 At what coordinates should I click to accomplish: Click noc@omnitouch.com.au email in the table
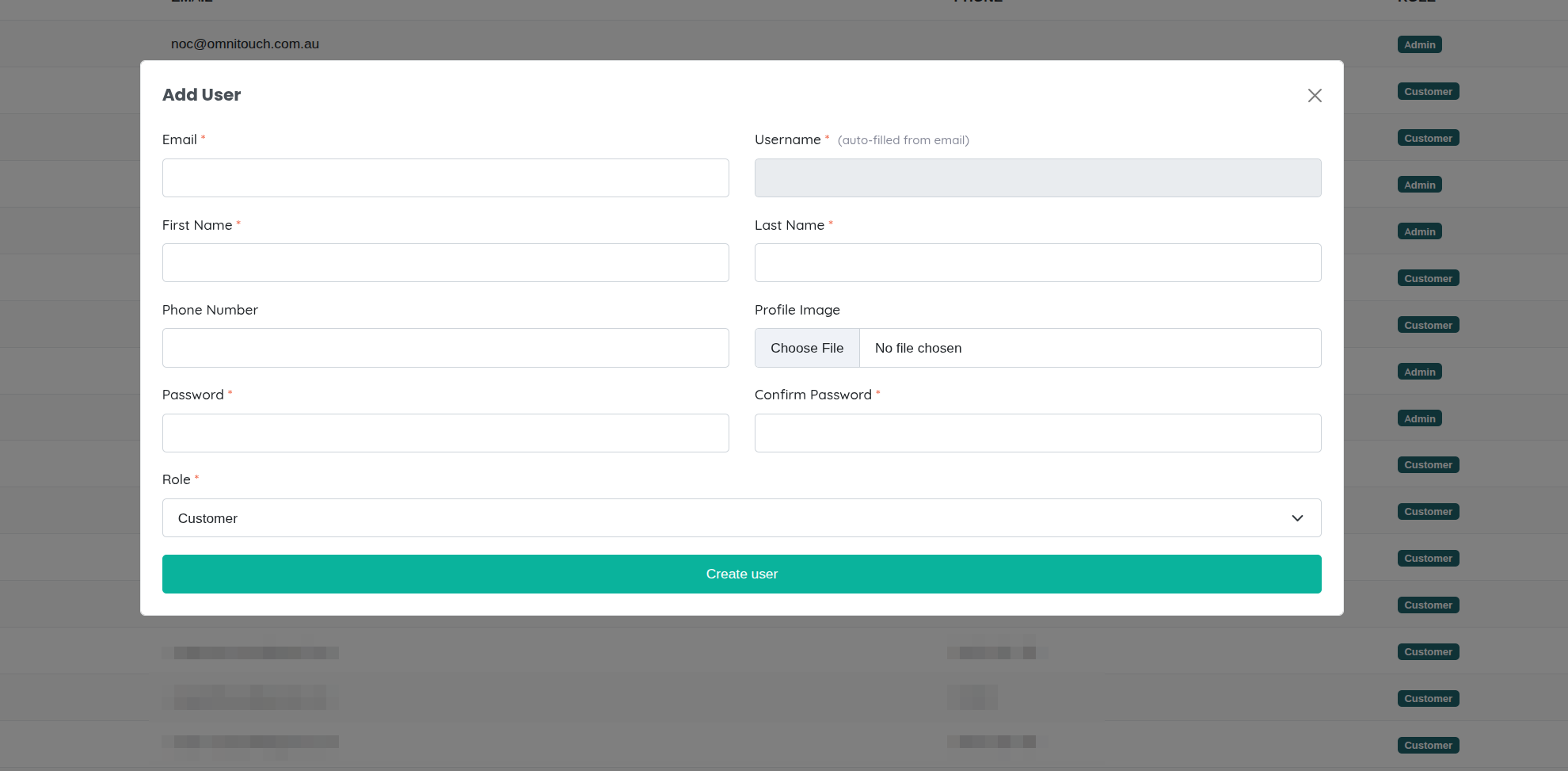[245, 44]
